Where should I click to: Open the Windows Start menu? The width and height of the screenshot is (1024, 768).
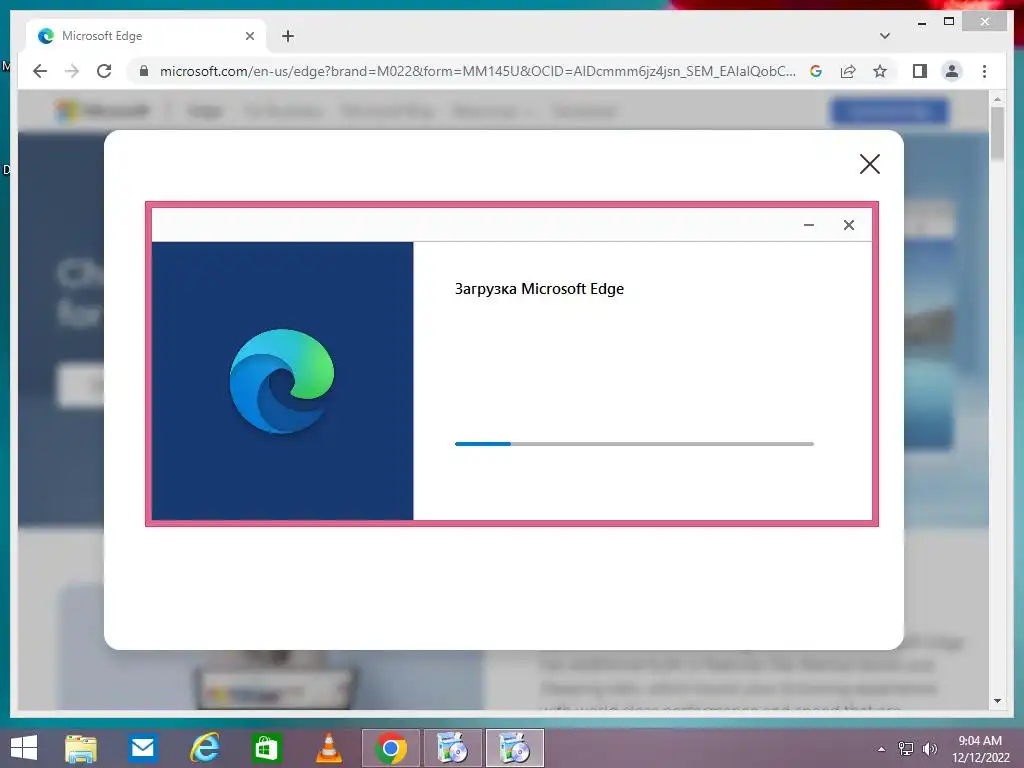point(24,748)
